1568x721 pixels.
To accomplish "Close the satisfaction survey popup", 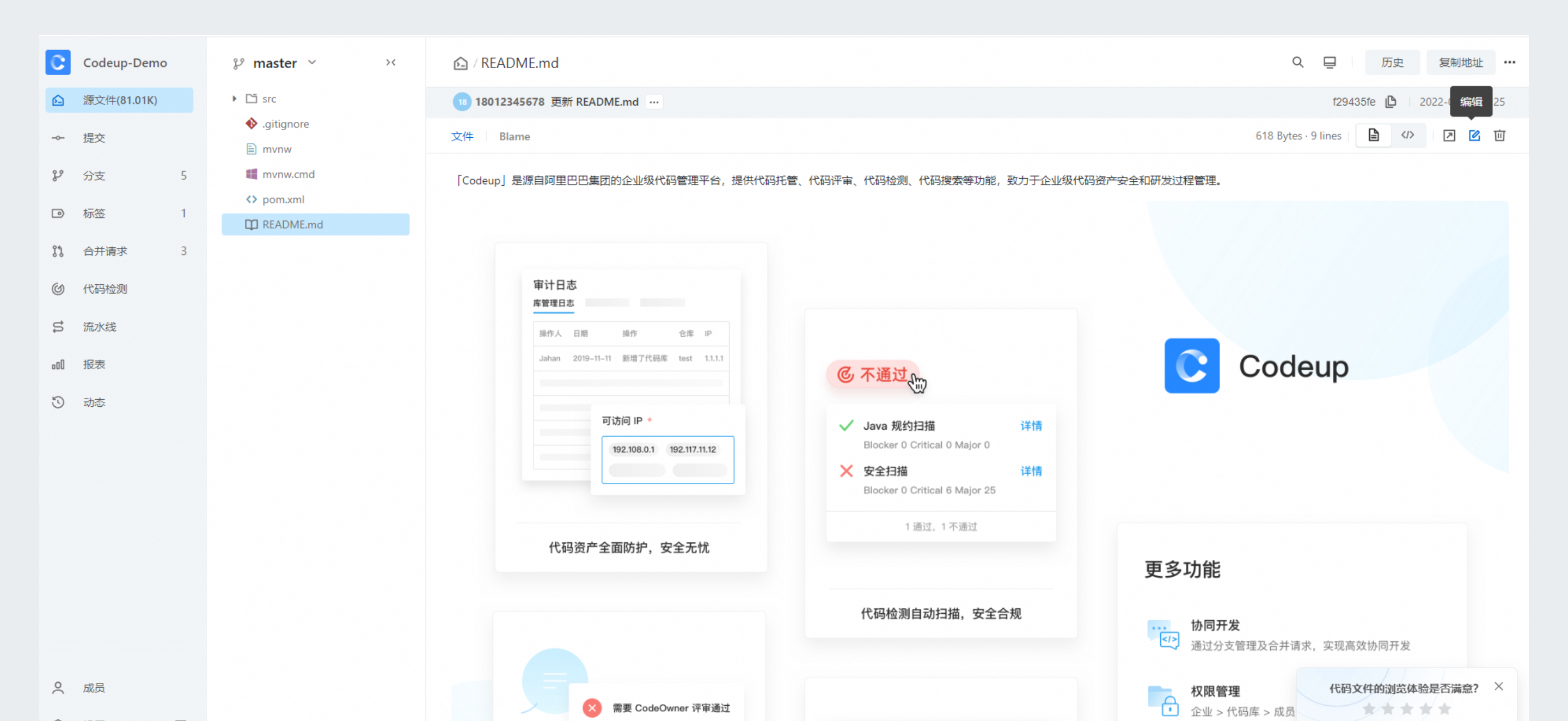I will click(x=1498, y=686).
